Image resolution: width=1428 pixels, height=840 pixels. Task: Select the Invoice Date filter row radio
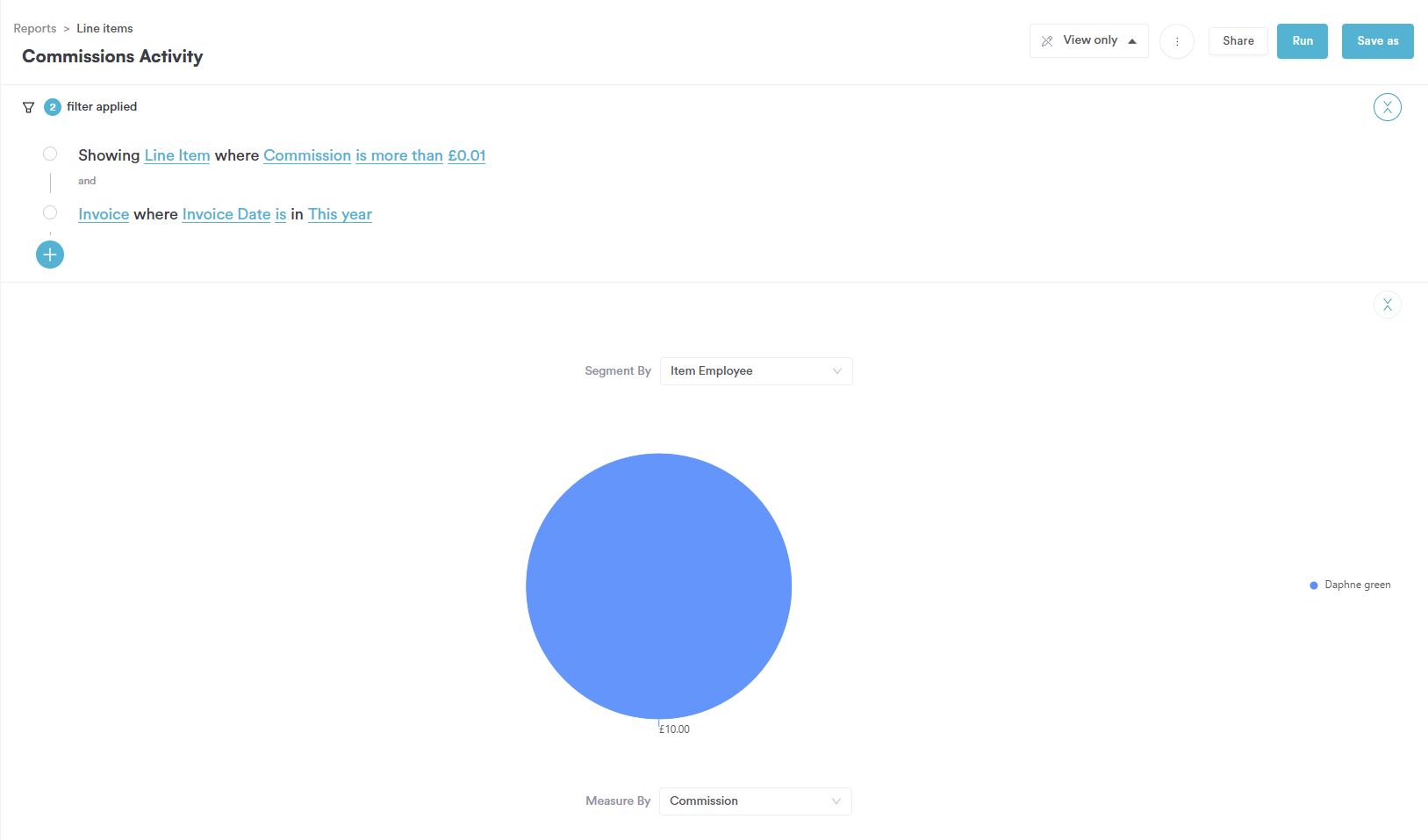[50, 212]
